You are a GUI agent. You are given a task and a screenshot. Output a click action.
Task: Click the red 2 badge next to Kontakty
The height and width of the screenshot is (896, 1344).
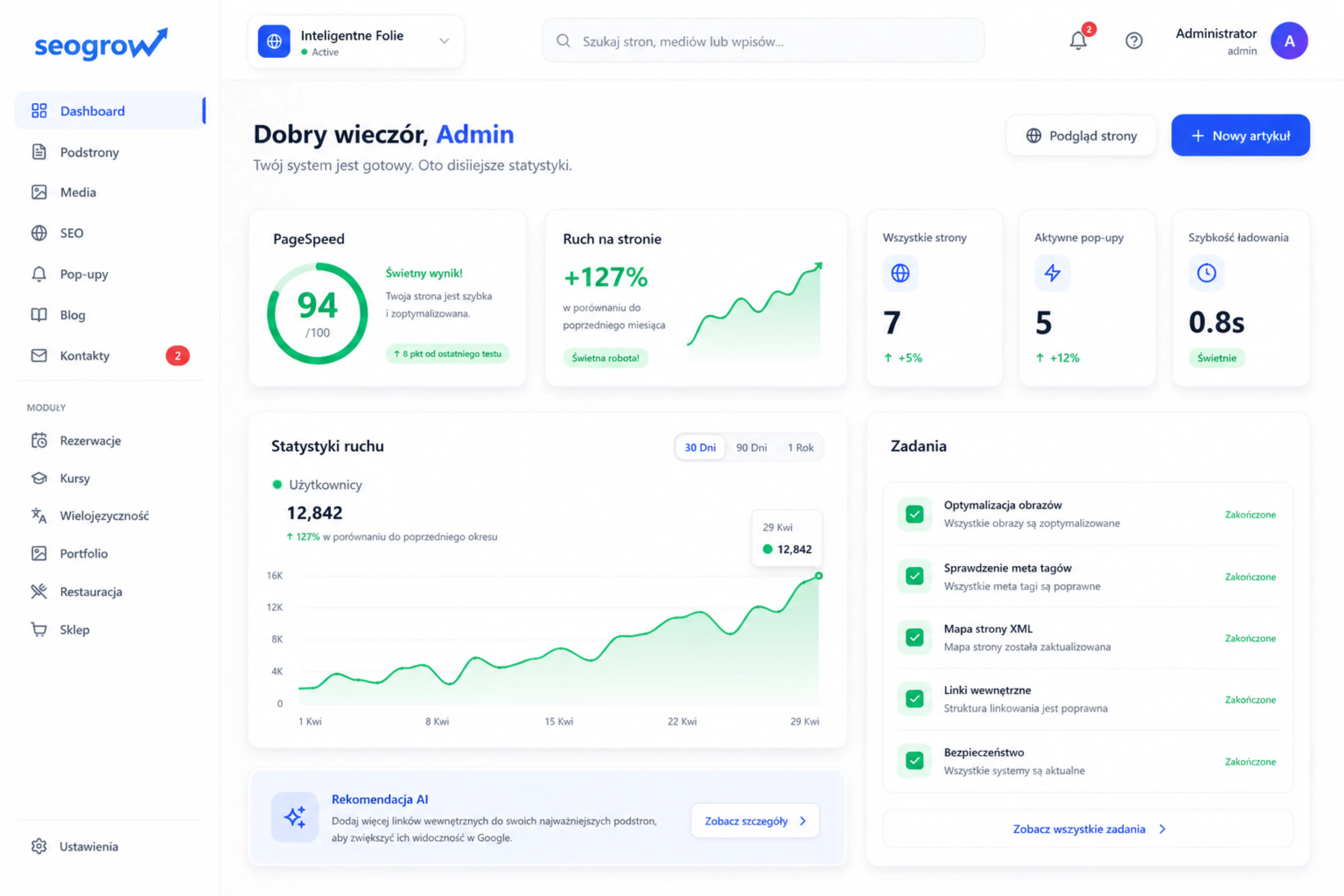[178, 356]
